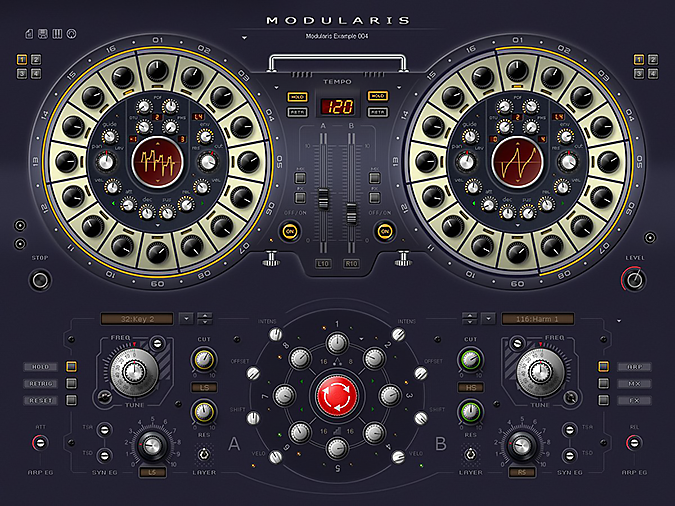Screen dimensions: 675x506
Task: Click the LAYER power icon in section B
Action: click(x=471, y=454)
